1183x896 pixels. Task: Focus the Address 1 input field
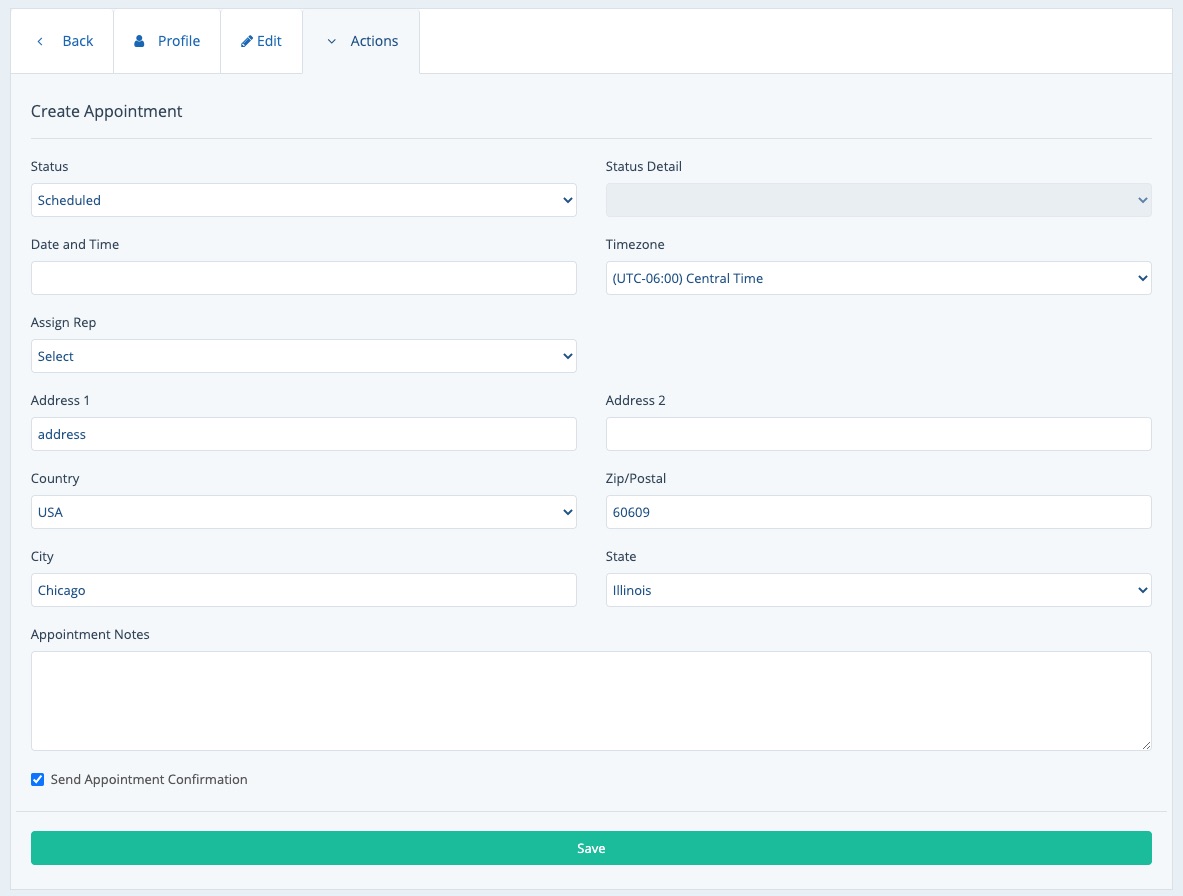coord(303,434)
